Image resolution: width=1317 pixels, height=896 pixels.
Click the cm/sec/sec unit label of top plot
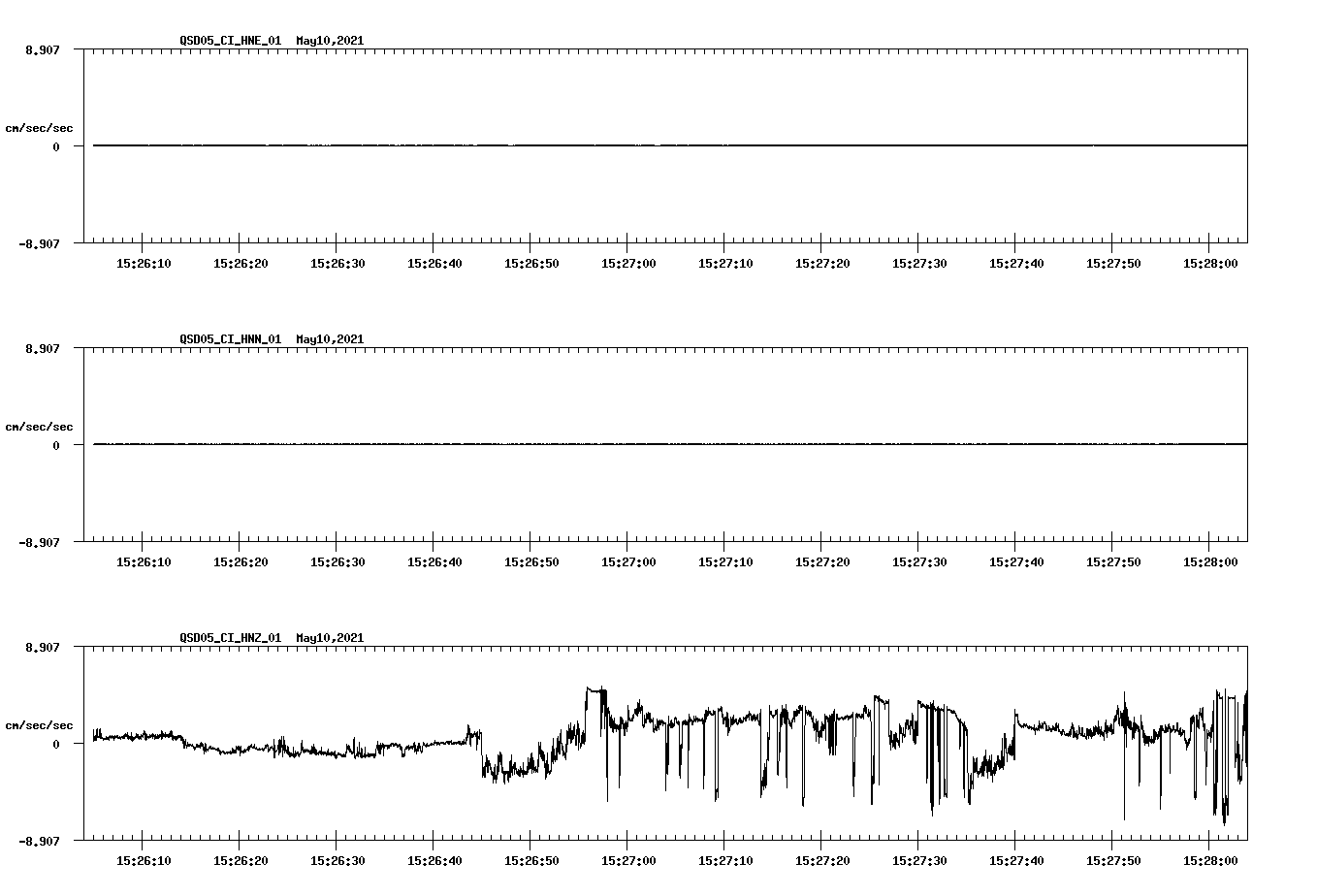40,127
